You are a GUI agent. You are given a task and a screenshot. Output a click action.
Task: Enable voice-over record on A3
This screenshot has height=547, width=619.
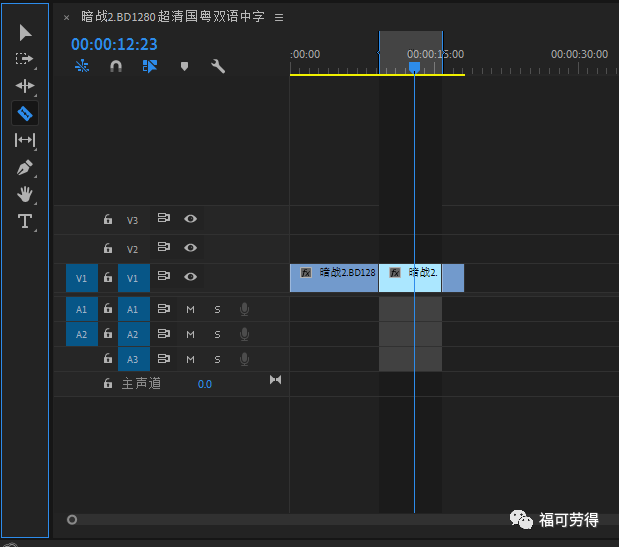pyautogui.click(x=244, y=359)
